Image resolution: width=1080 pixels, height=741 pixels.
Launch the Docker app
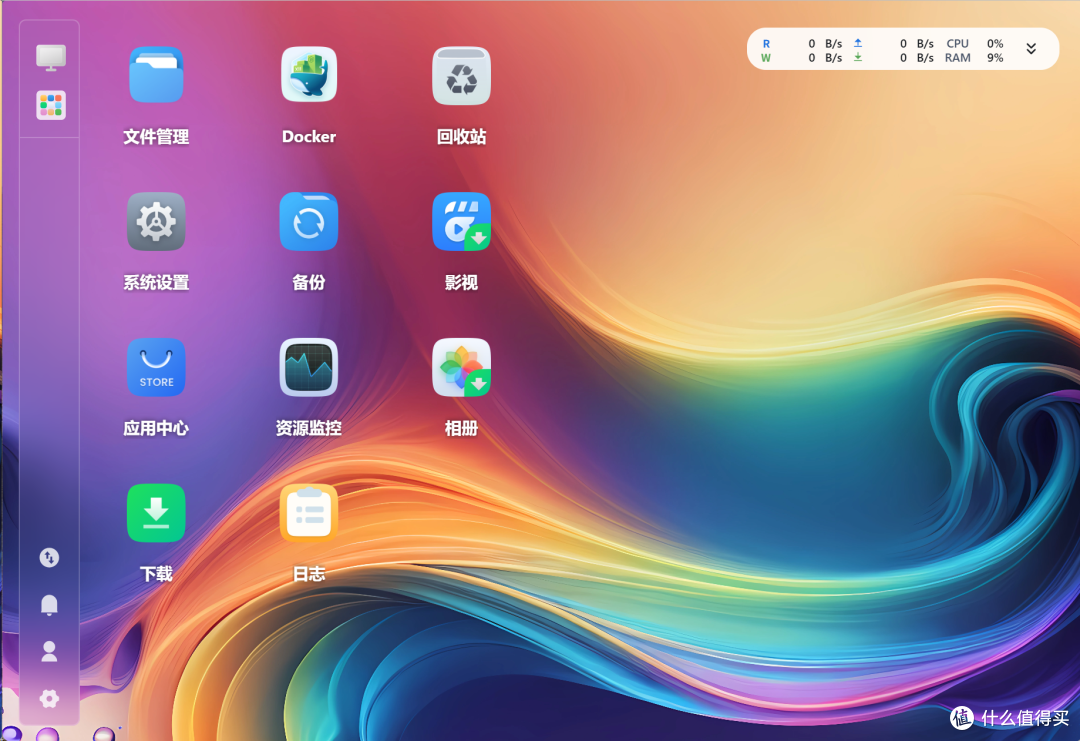tap(309, 75)
